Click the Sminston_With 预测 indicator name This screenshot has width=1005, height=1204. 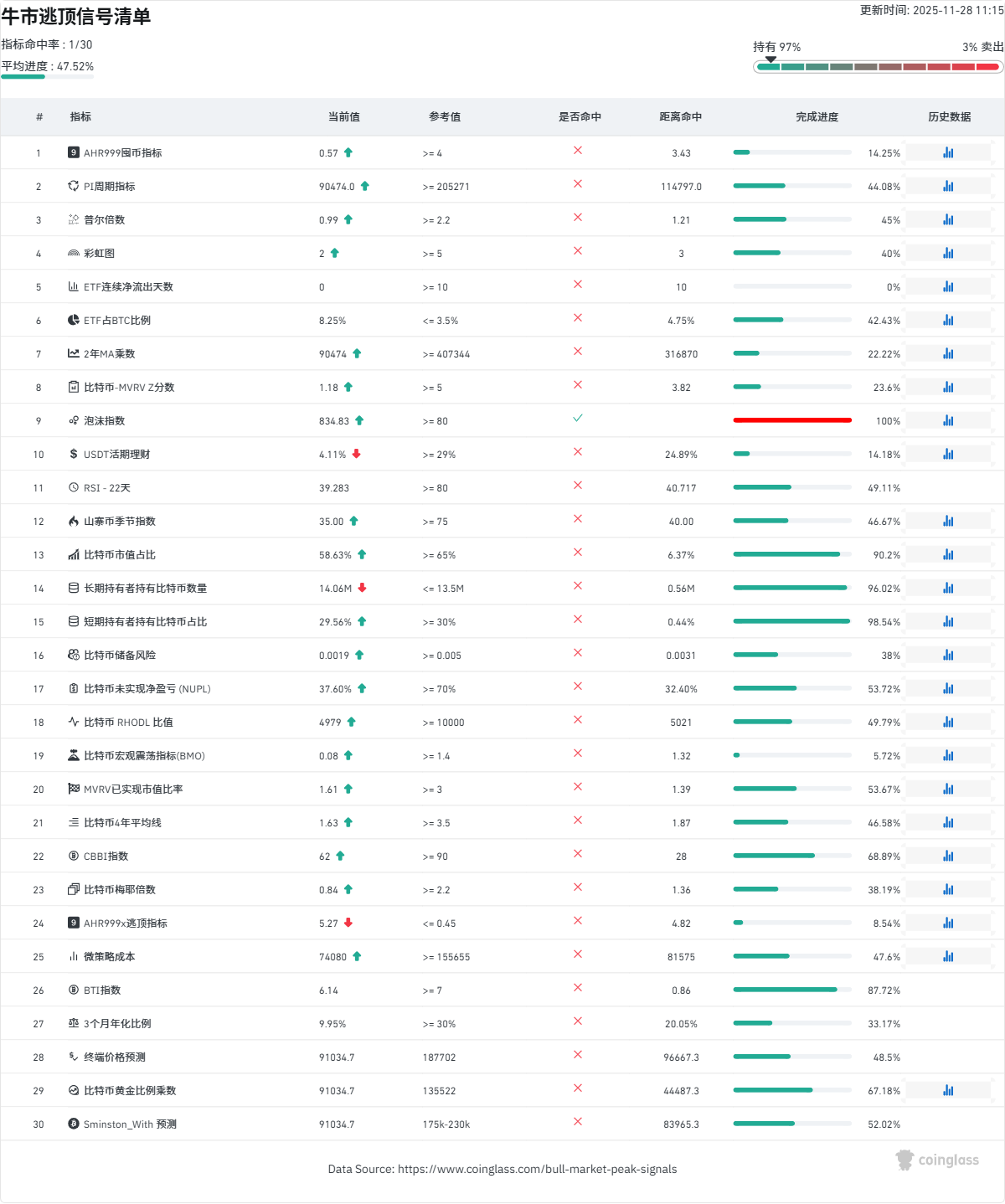tap(130, 1124)
